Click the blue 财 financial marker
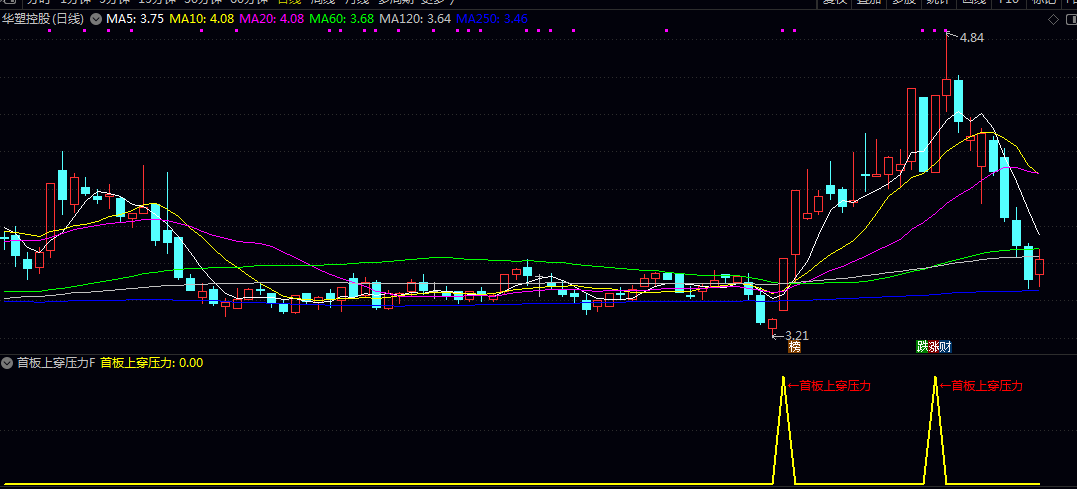 point(946,347)
